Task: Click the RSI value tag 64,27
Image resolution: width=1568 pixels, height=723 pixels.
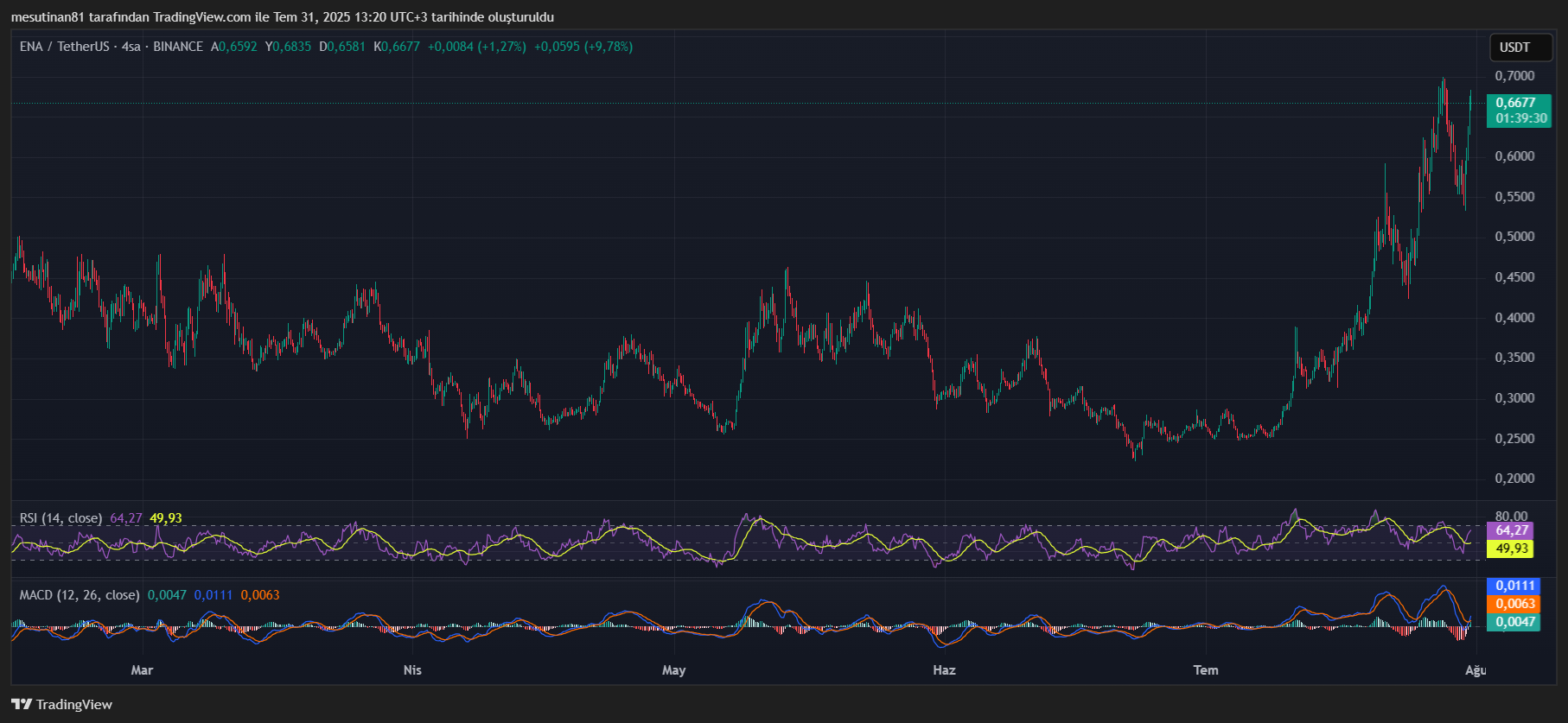Action: click(x=1510, y=530)
